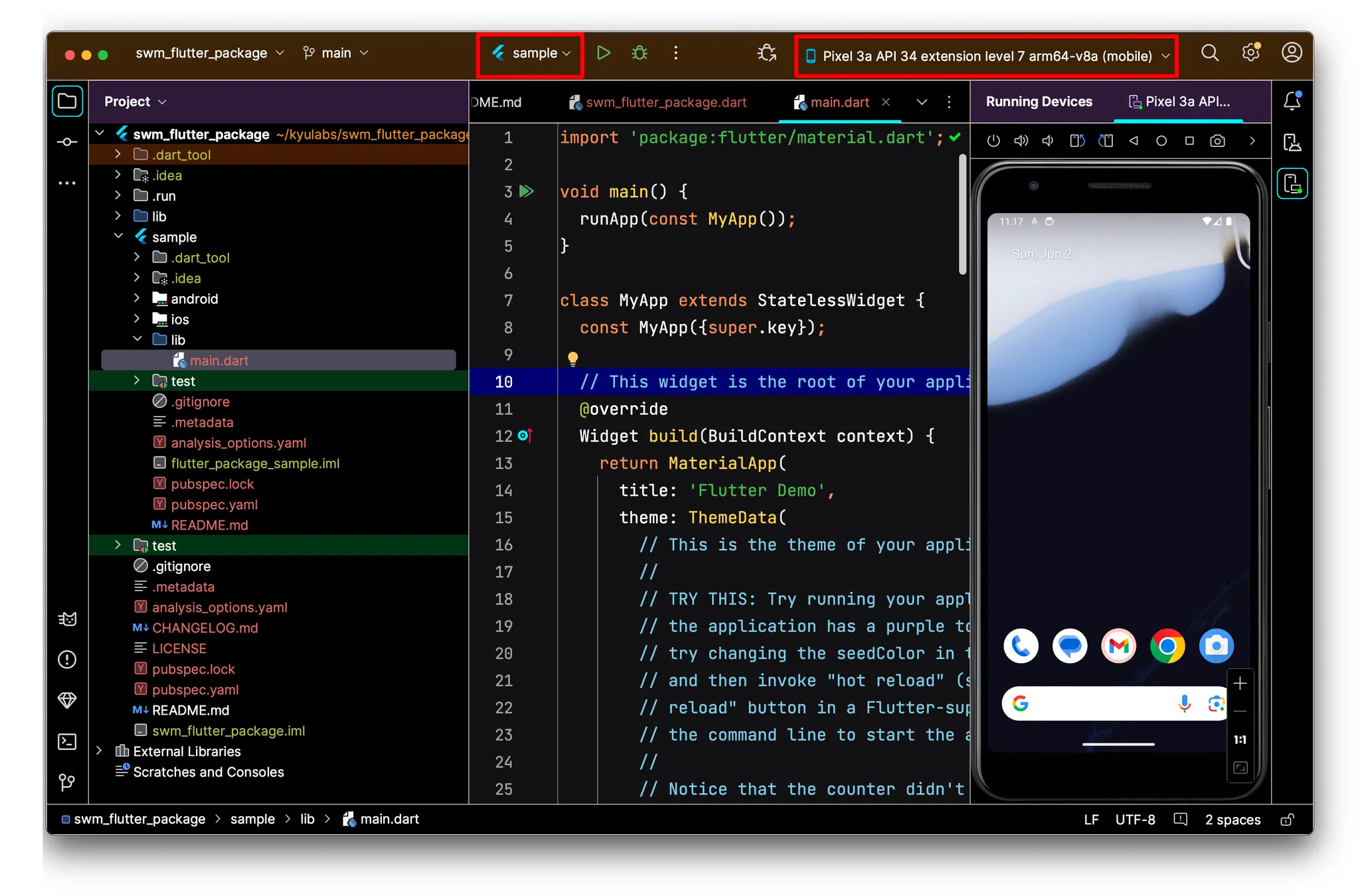Open Terminal tool window icon
The height and width of the screenshot is (896, 1360).
[x=67, y=741]
